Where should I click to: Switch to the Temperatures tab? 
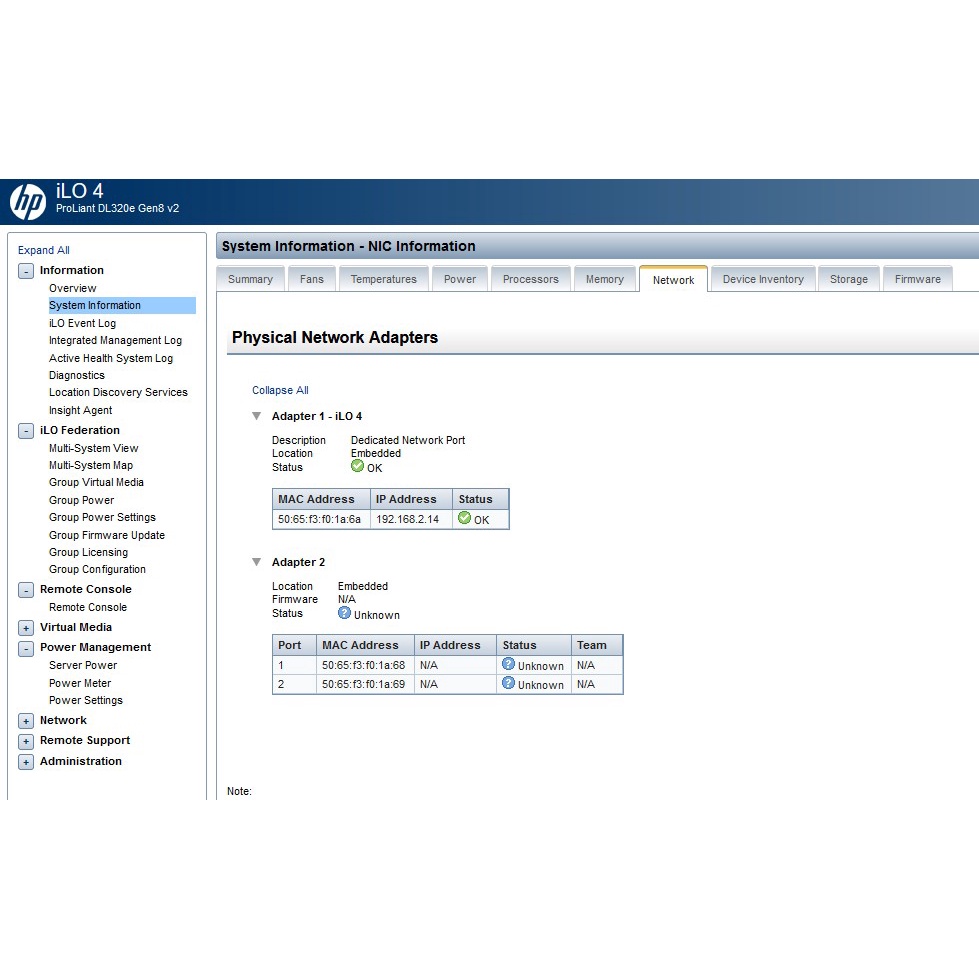coord(383,279)
